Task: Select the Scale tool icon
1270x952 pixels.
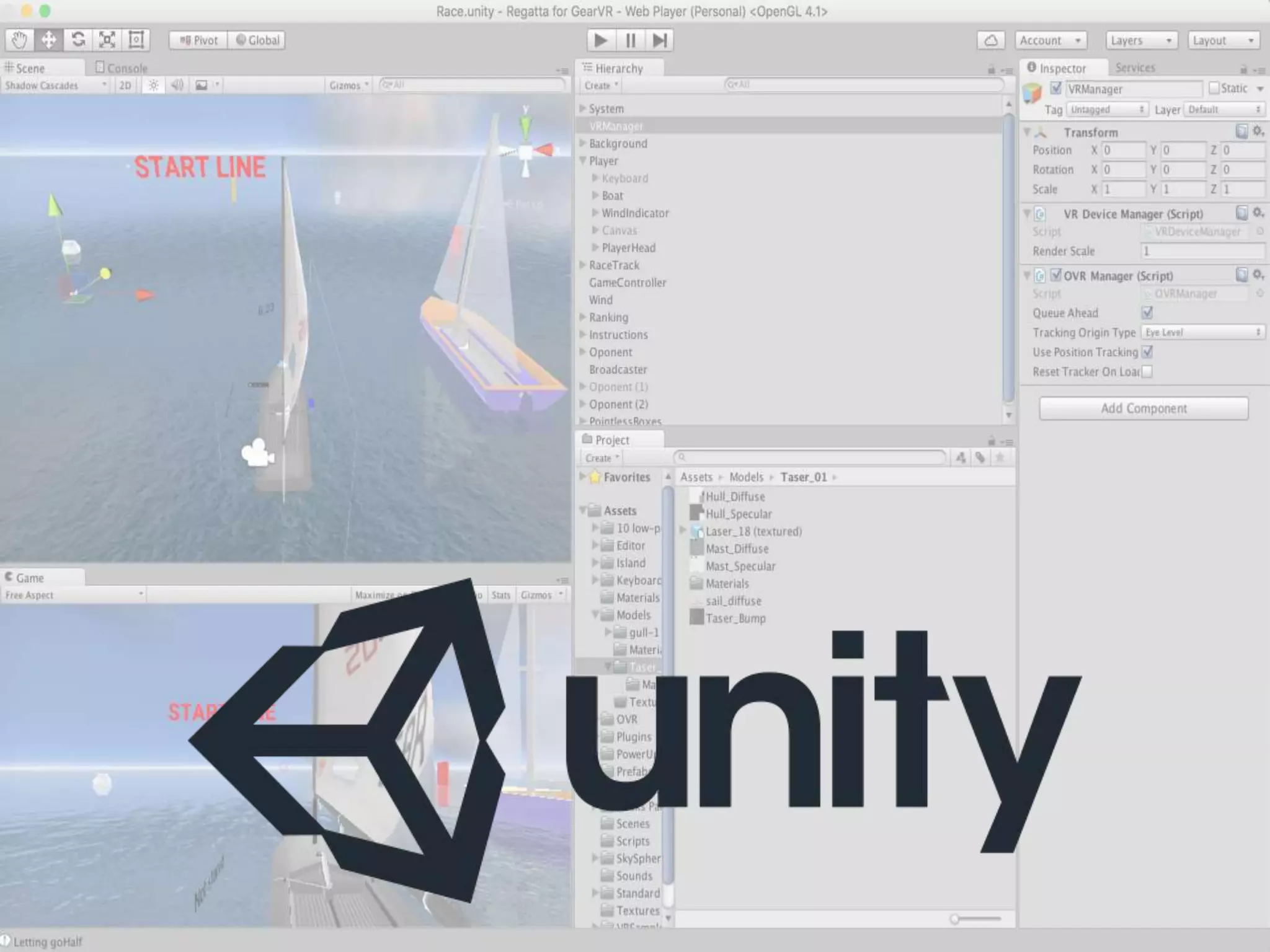Action: 107,40
